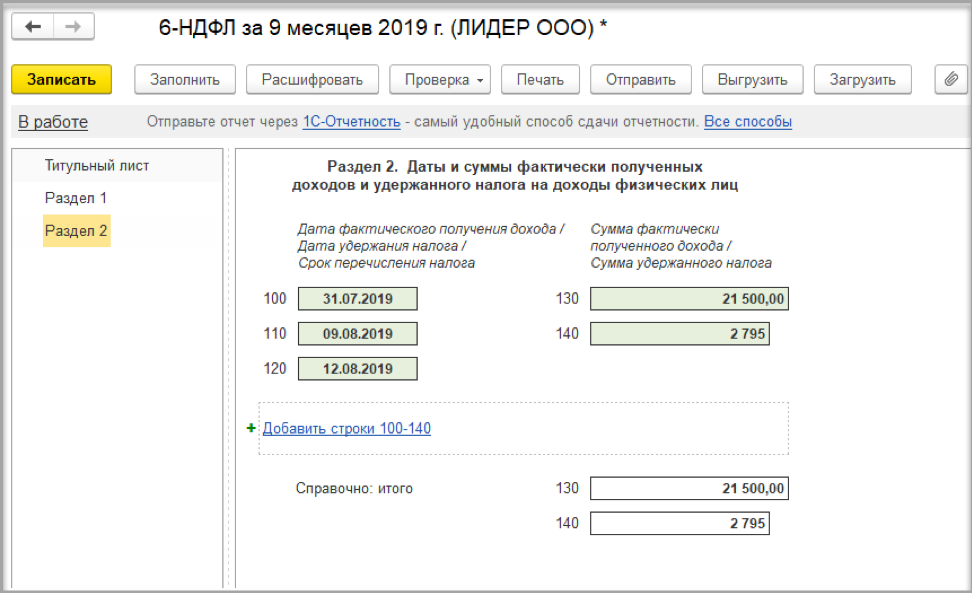Open attachments via the paperclip icon
The width and height of the screenshot is (972, 593).
(x=951, y=79)
